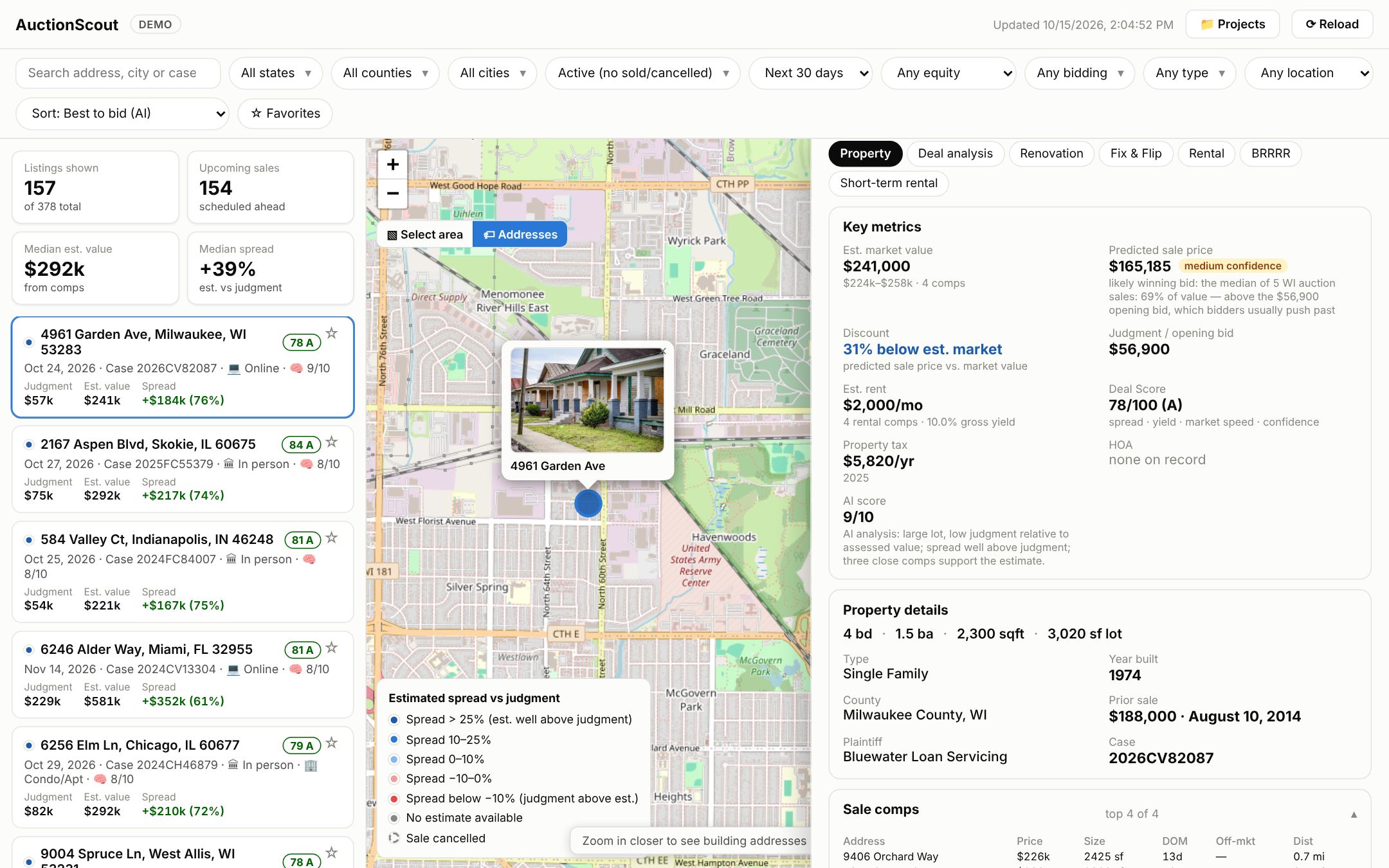Click the Spread below −10% red color dot

tap(394, 799)
